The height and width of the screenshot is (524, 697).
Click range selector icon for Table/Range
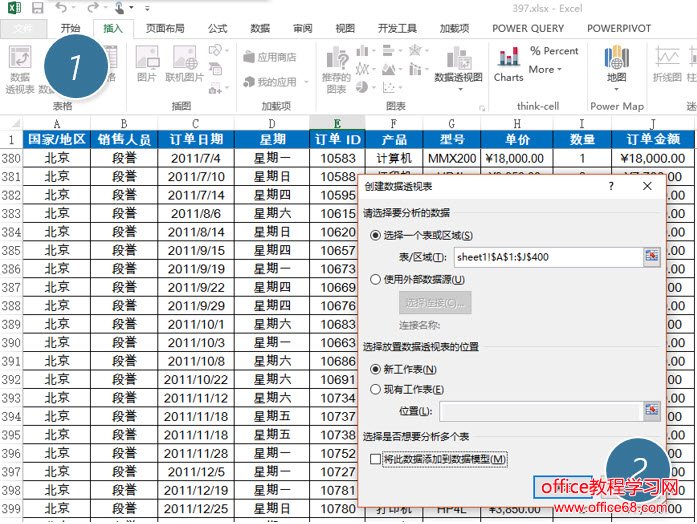pos(652,257)
